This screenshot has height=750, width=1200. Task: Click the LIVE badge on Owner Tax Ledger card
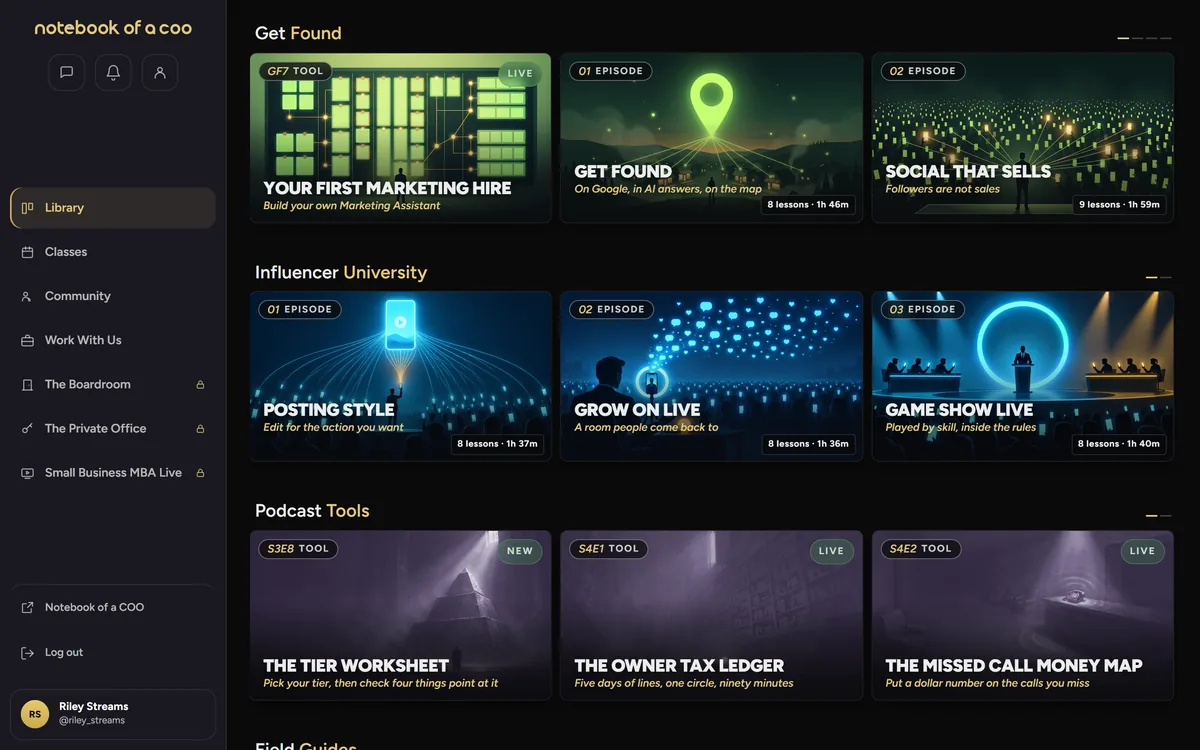[x=831, y=551]
